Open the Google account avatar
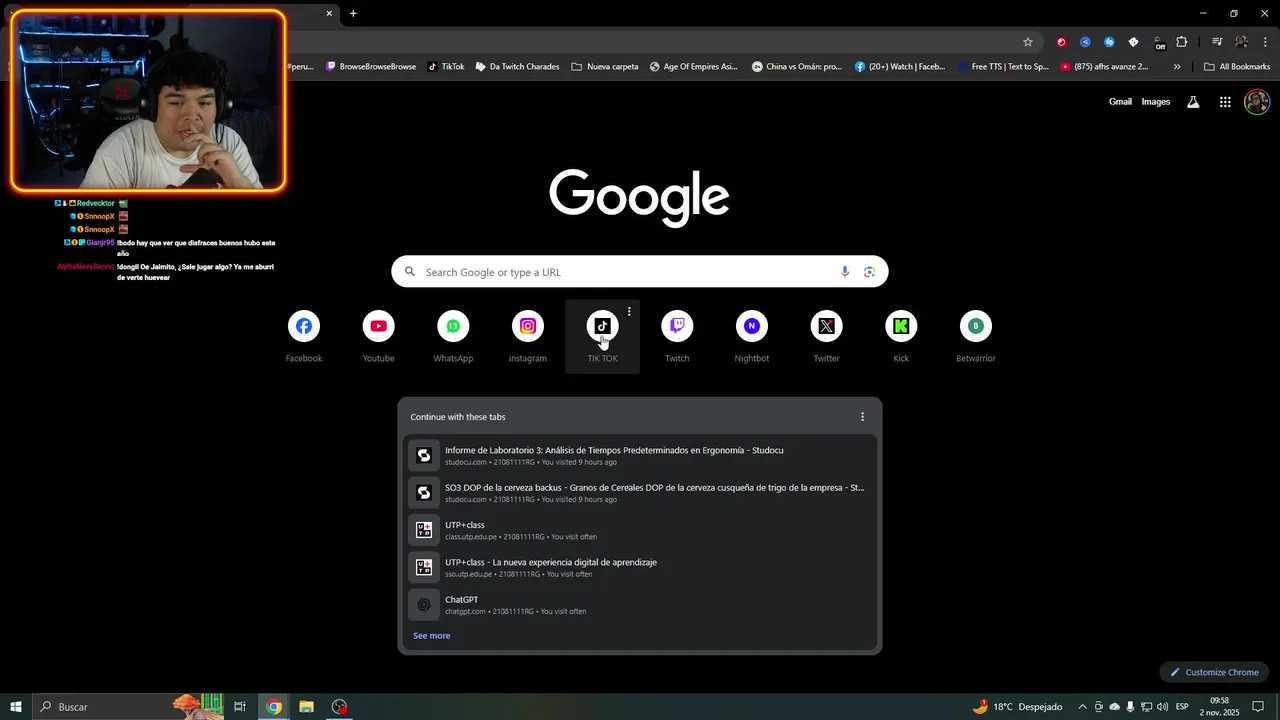Image resolution: width=1280 pixels, height=720 pixels. tap(1257, 102)
